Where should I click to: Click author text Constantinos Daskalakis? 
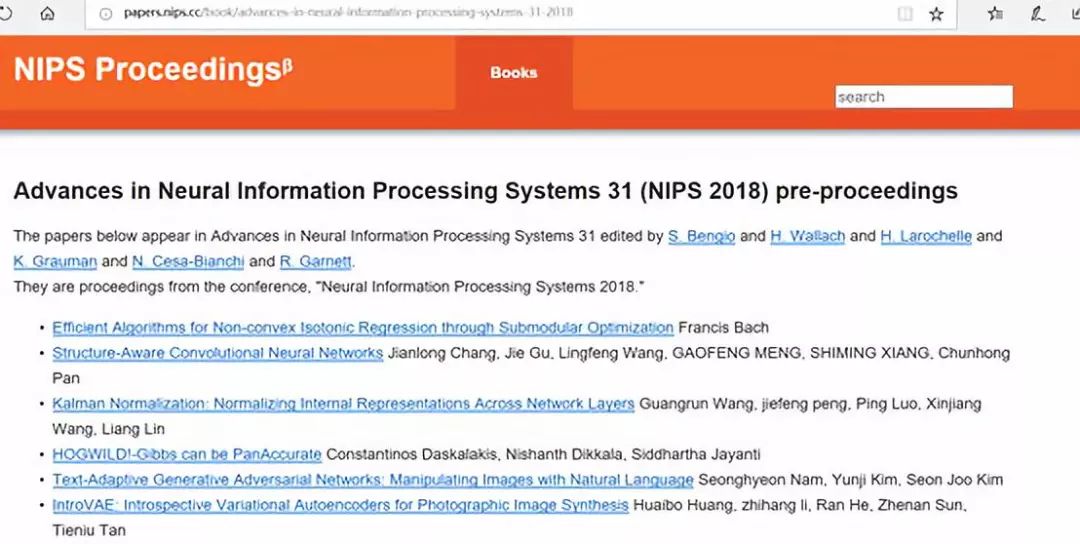[412, 454]
